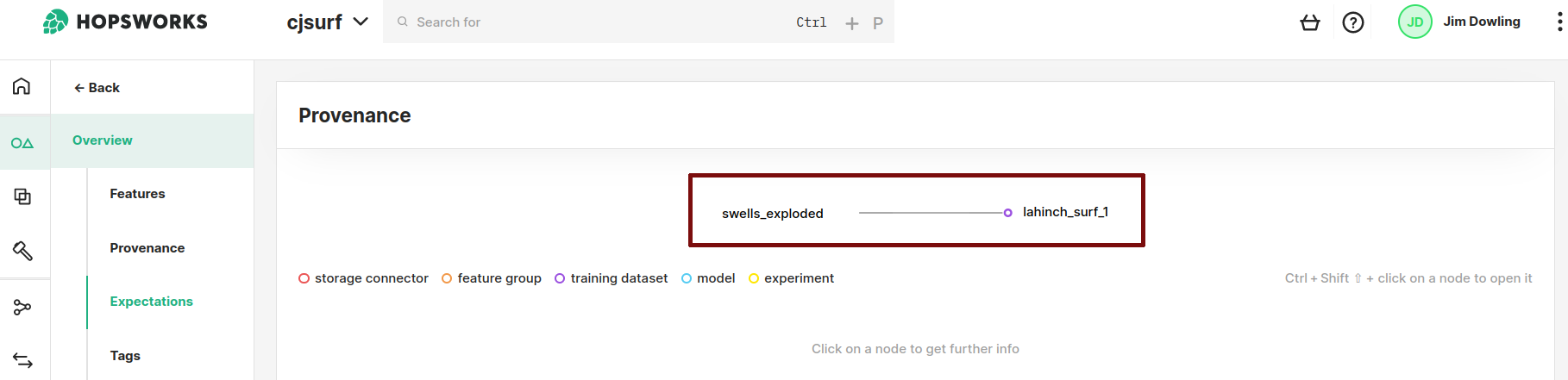Image resolution: width=1568 pixels, height=380 pixels.
Task: Open the feature store shapes icon
Action: click(x=22, y=143)
